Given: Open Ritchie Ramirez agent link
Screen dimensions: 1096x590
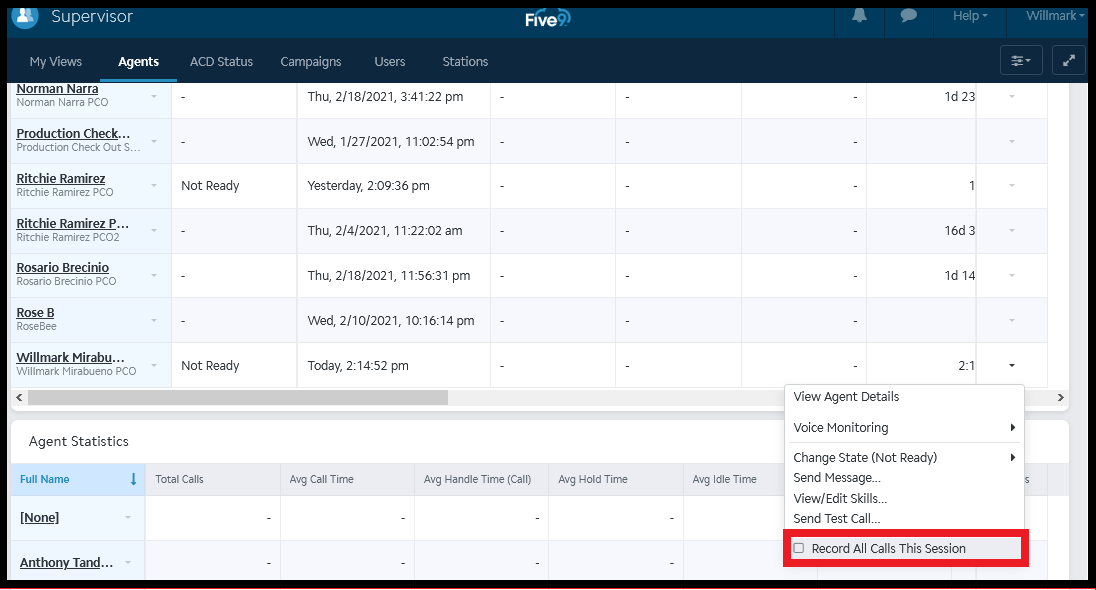Looking at the screenshot, I should [x=61, y=179].
